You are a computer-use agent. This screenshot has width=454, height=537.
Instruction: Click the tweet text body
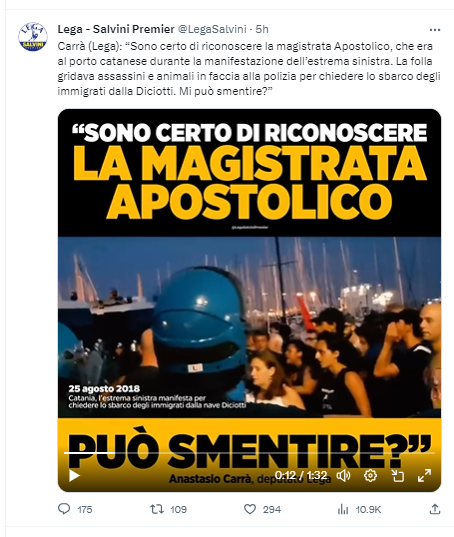tap(249, 69)
